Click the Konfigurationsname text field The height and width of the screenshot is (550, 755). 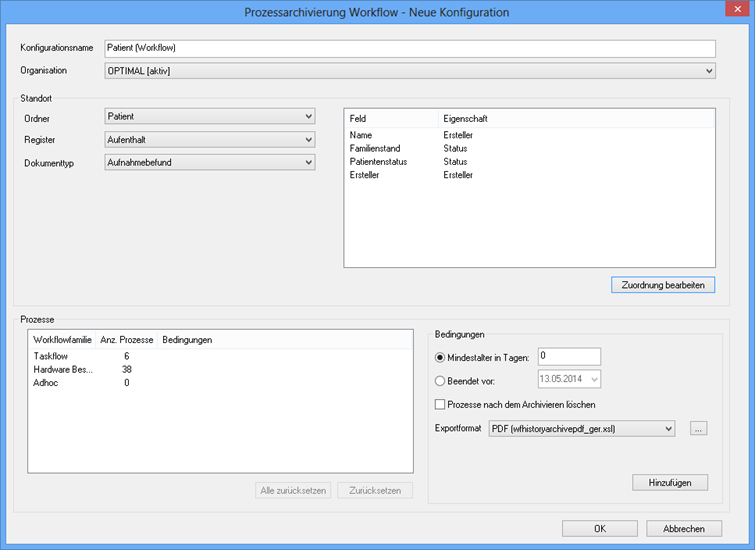tap(410, 48)
